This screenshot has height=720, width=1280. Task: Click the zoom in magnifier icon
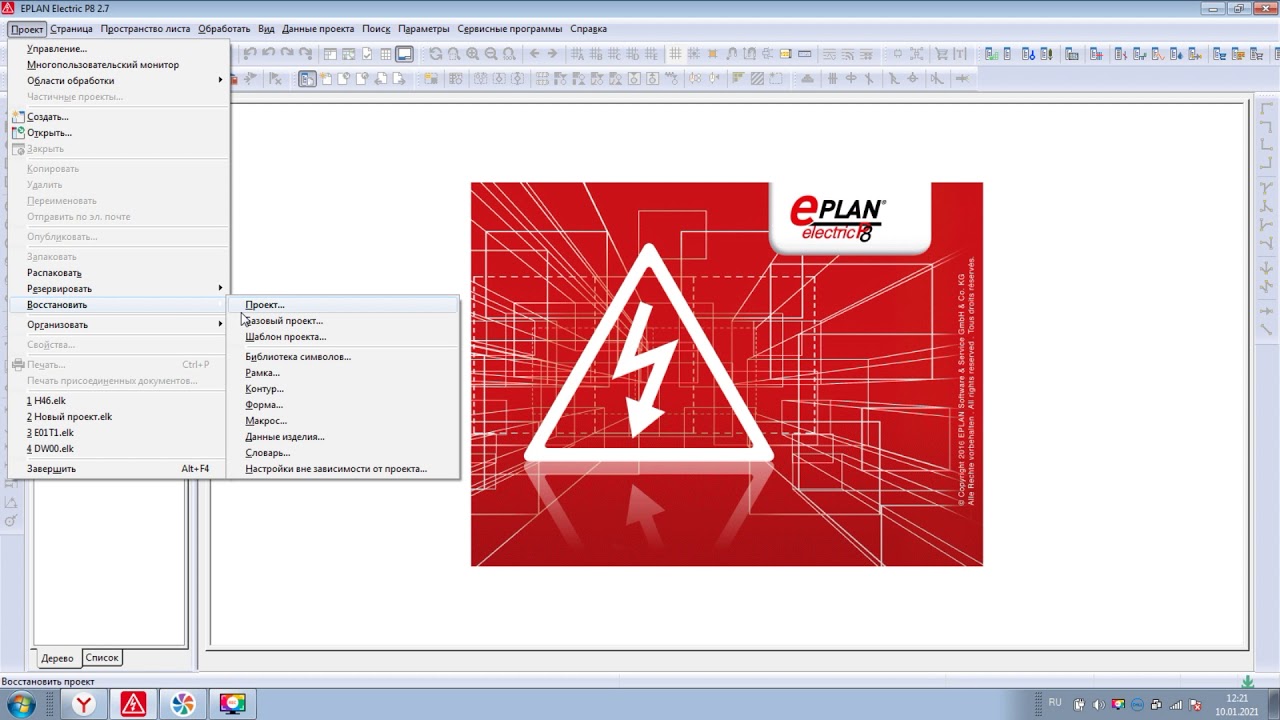point(472,54)
